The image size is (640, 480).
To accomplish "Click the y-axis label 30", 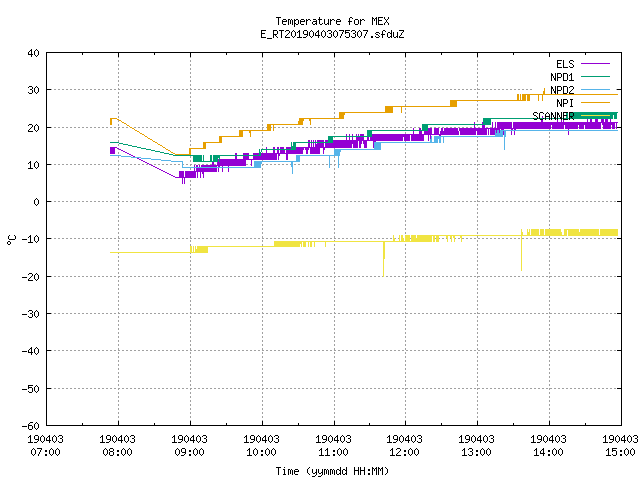I will click(x=33, y=90).
